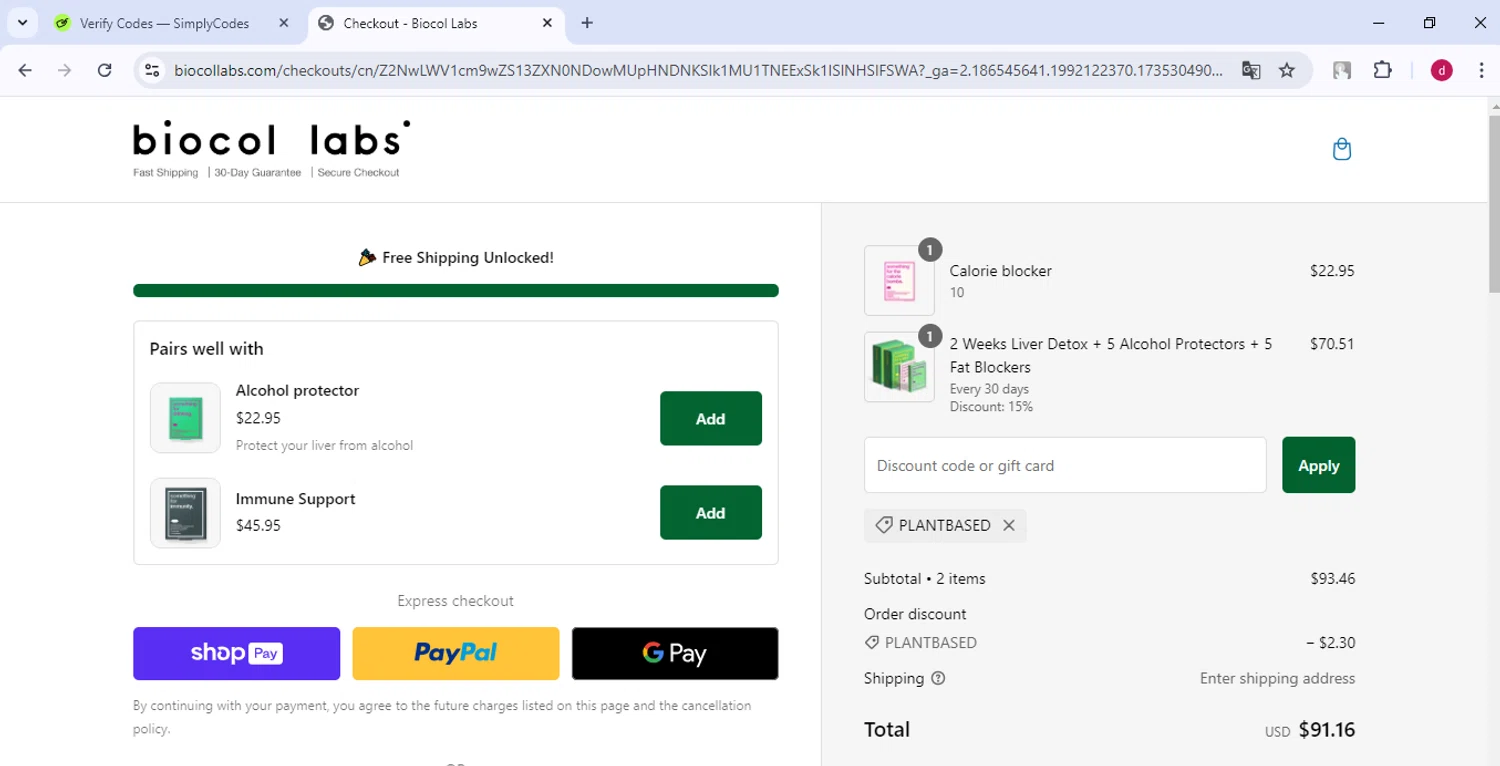Click the 'Order discount' label
Screen dimensions: 1500x766
click(x=915, y=614)
